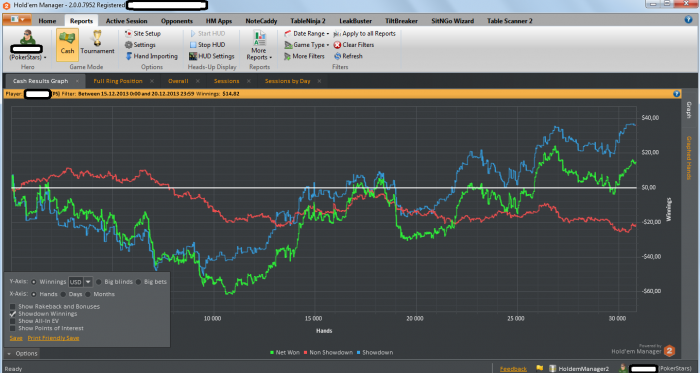The height and width of the screenshot is (373, 700).
Task: Click the Print Friendly Save link
Action: [x=53, y=338]
